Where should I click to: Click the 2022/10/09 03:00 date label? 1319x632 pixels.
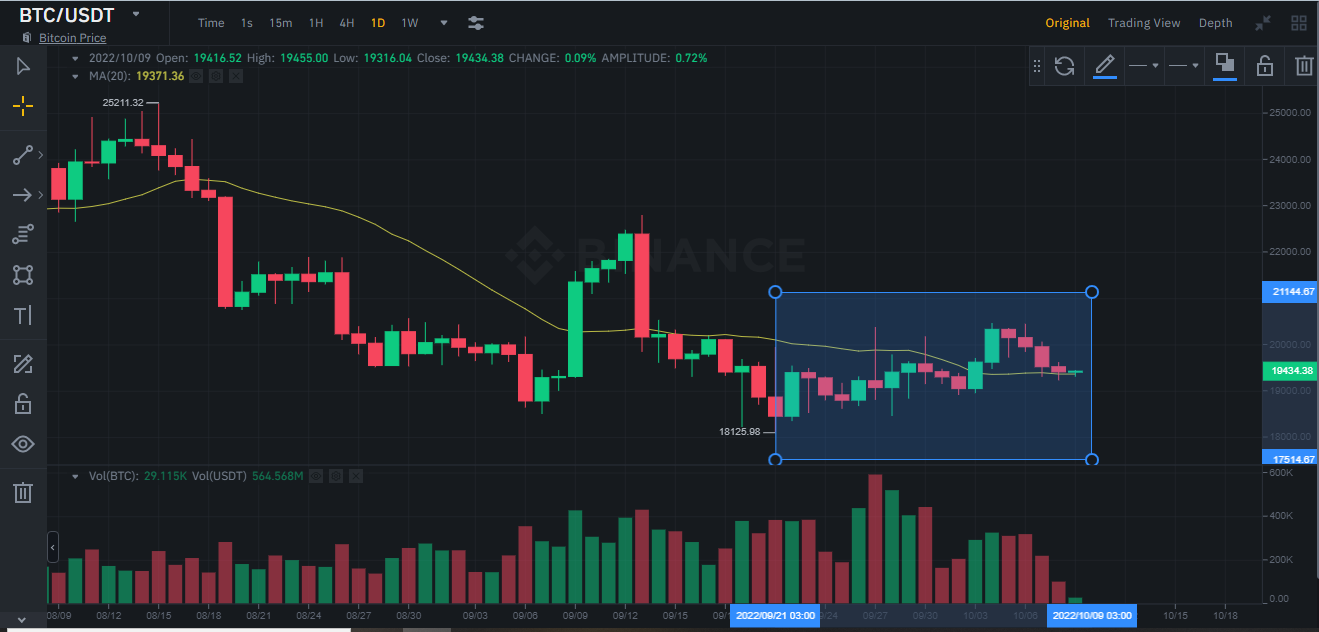click(1092, 615)
